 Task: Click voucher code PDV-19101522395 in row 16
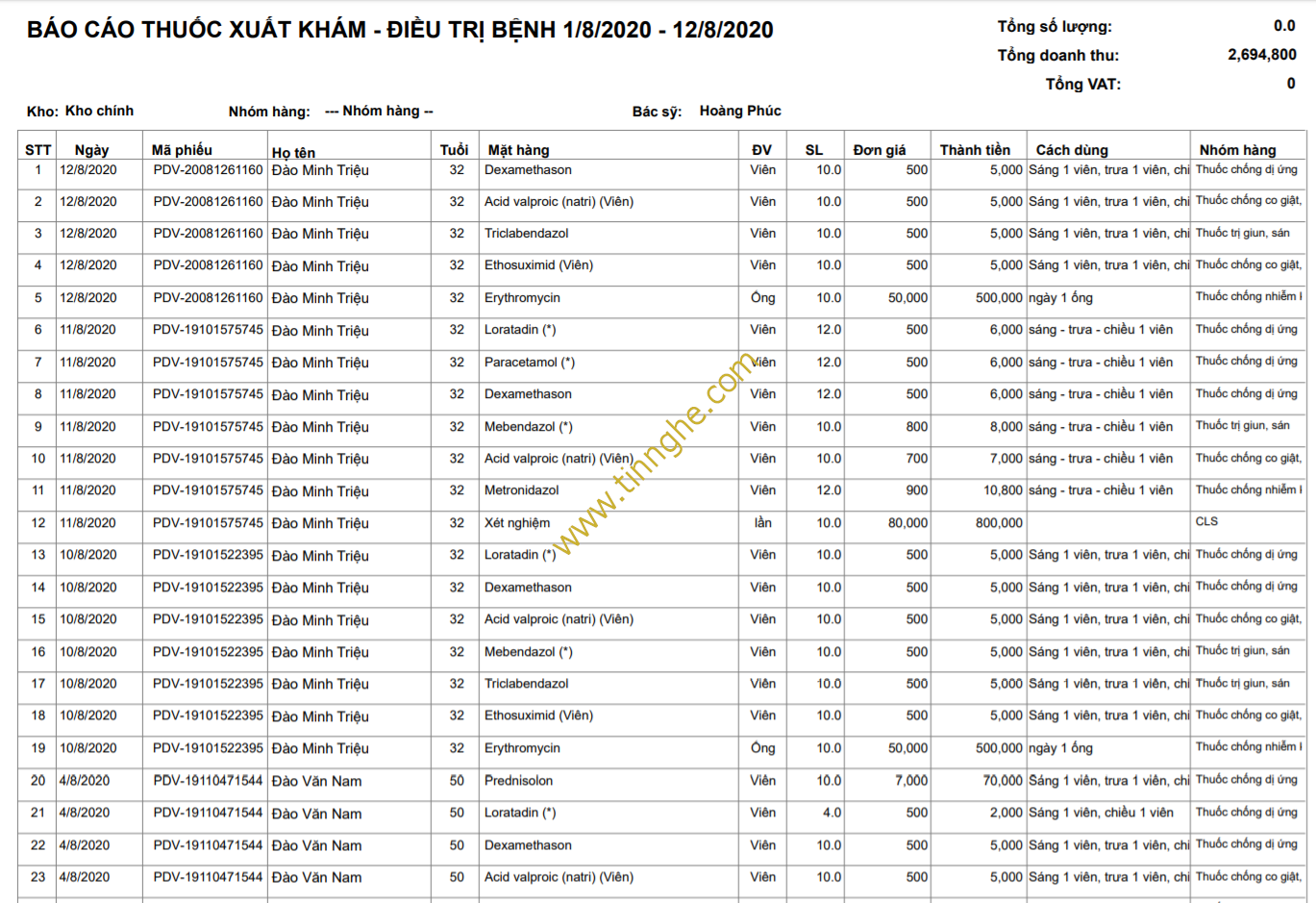coord(208,652)
